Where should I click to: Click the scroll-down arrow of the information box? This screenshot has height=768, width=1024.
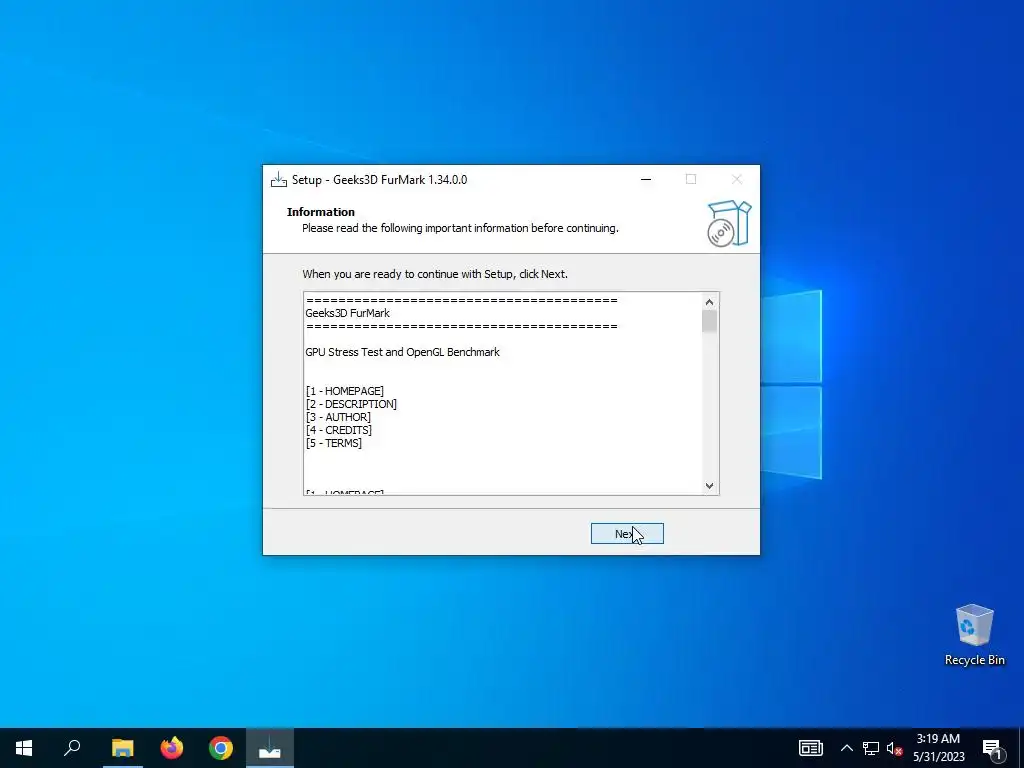pyautogui.click(x=709, y=485)
